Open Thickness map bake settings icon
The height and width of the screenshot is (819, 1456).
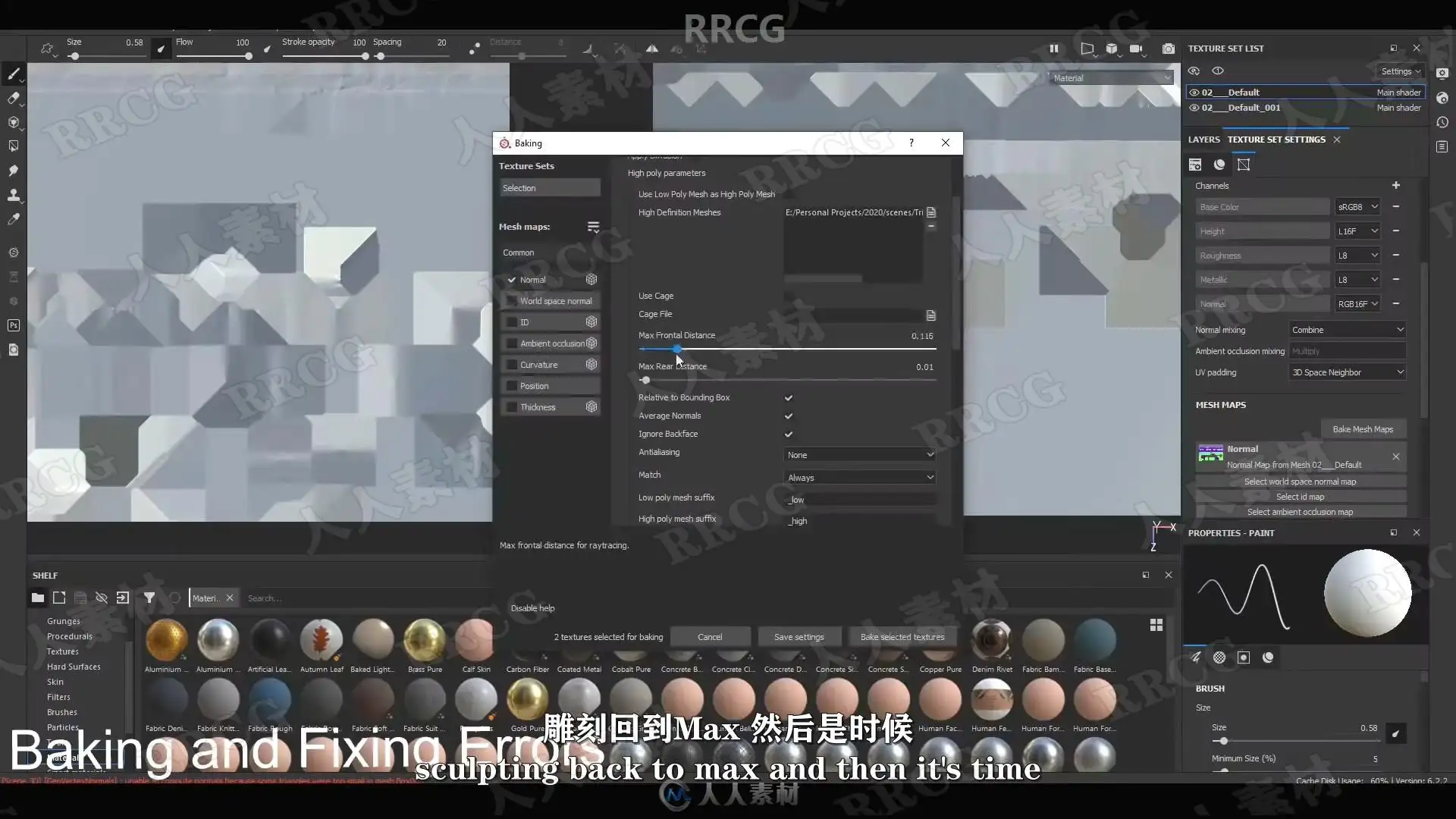click(x=591, y=407)
